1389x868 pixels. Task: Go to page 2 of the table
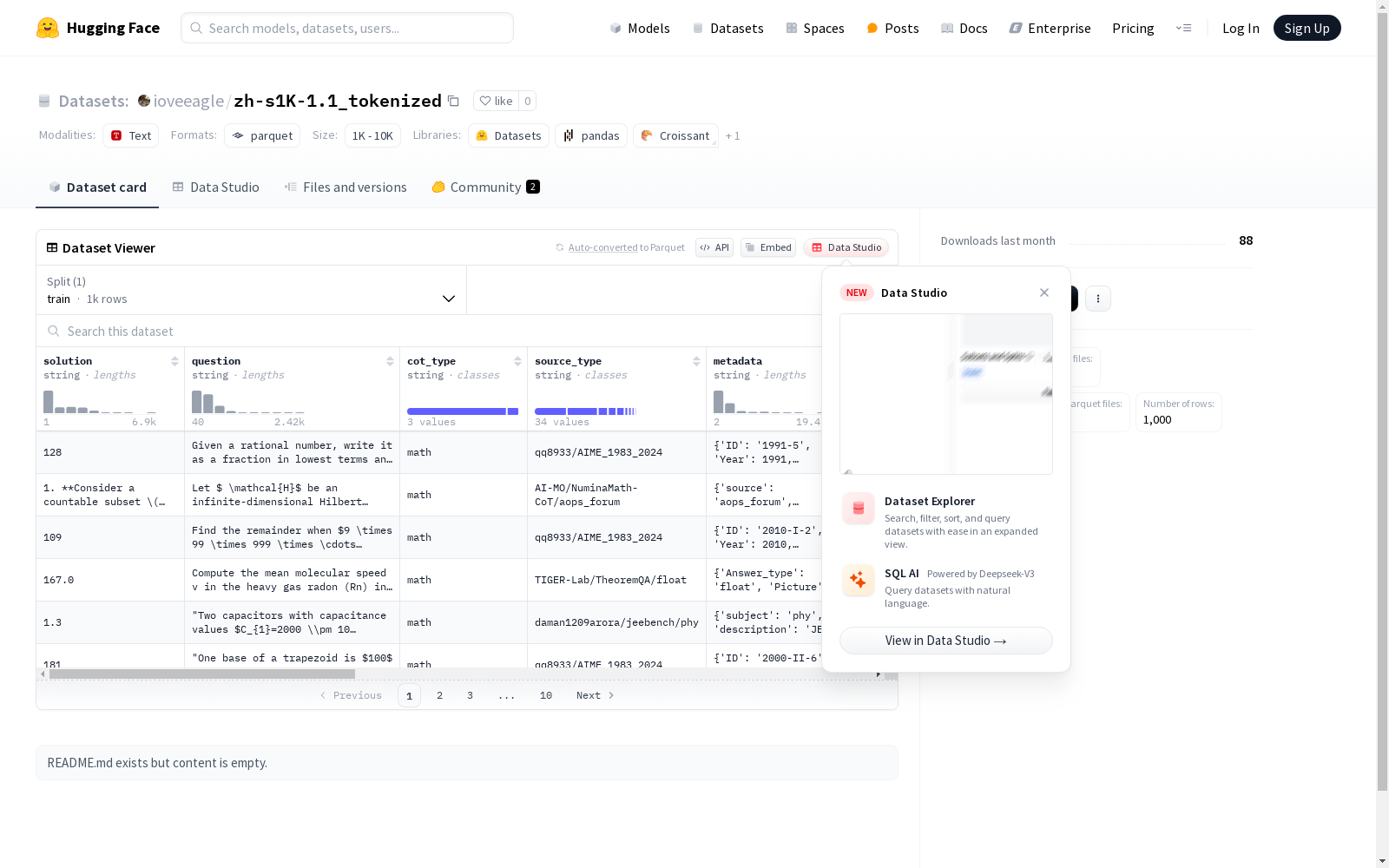click(440, 695)
